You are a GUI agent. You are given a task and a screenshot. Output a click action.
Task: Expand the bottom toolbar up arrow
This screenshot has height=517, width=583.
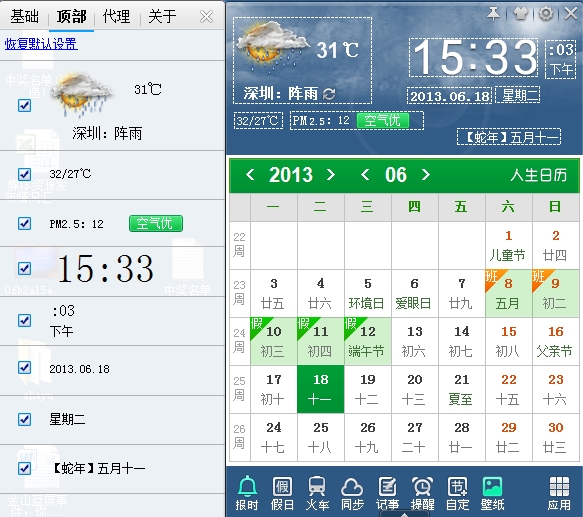[404, 514]
